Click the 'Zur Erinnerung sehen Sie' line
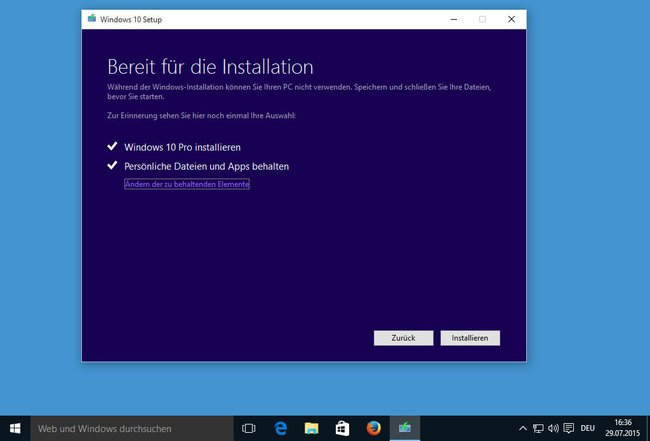Screen dimensions: 650x441 coord(201,116)
